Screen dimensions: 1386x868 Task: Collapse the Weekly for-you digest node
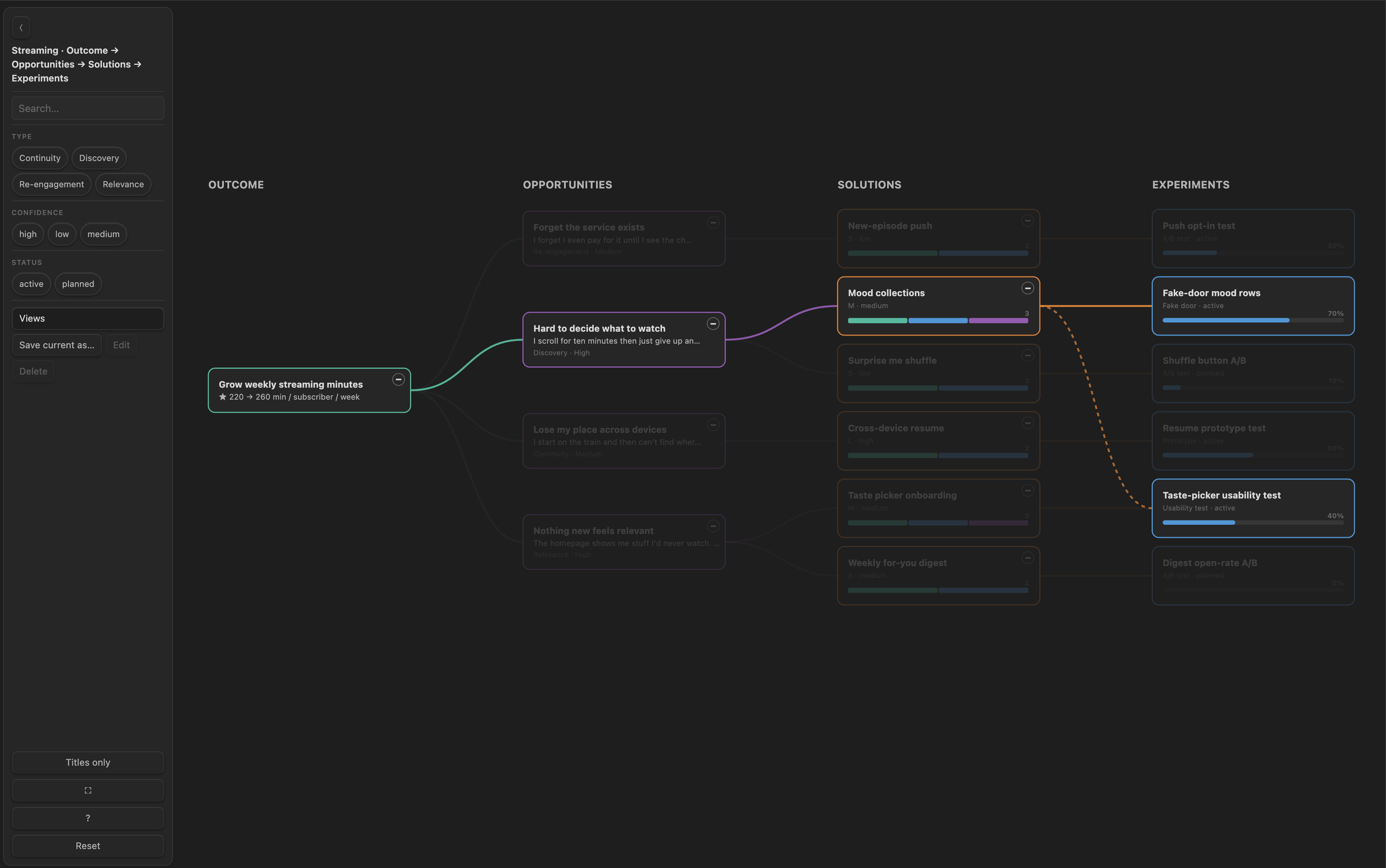(x=1027, y=558)
